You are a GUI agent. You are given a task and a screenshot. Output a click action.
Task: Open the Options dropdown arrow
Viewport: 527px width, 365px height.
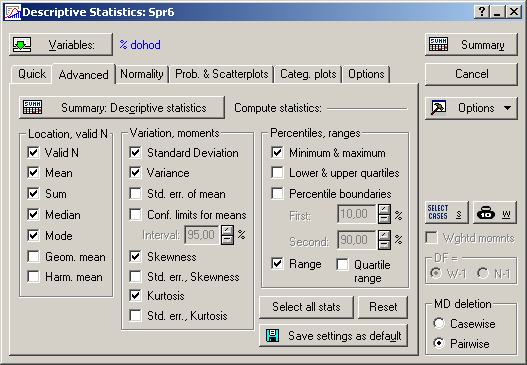click(x=508, y=108)
